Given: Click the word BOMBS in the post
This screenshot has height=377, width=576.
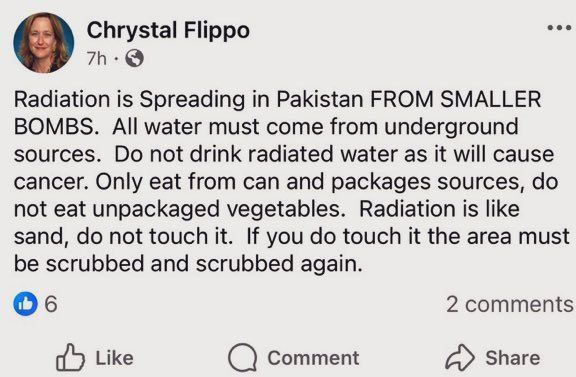Looking at the screenshot, I should pos(56,127).
